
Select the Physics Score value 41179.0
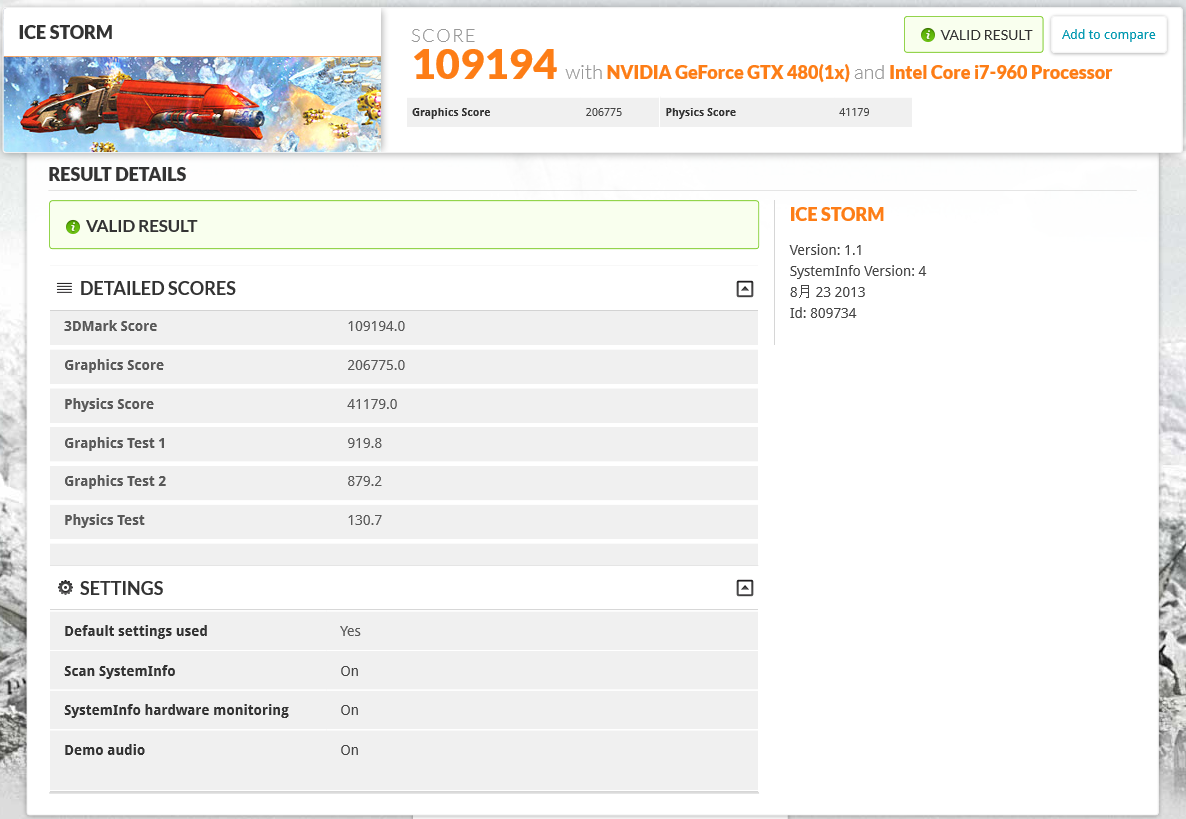372,405
